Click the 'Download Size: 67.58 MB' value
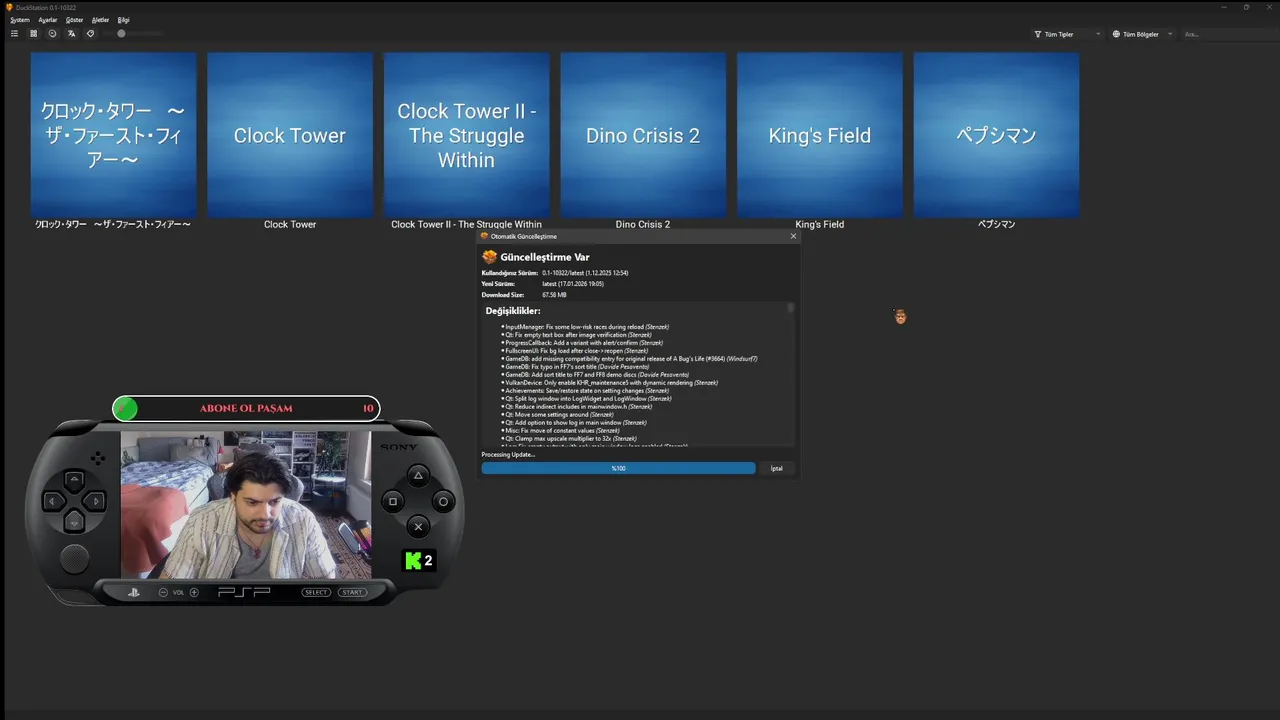The image size is (1280, 720). pos(554,295)
